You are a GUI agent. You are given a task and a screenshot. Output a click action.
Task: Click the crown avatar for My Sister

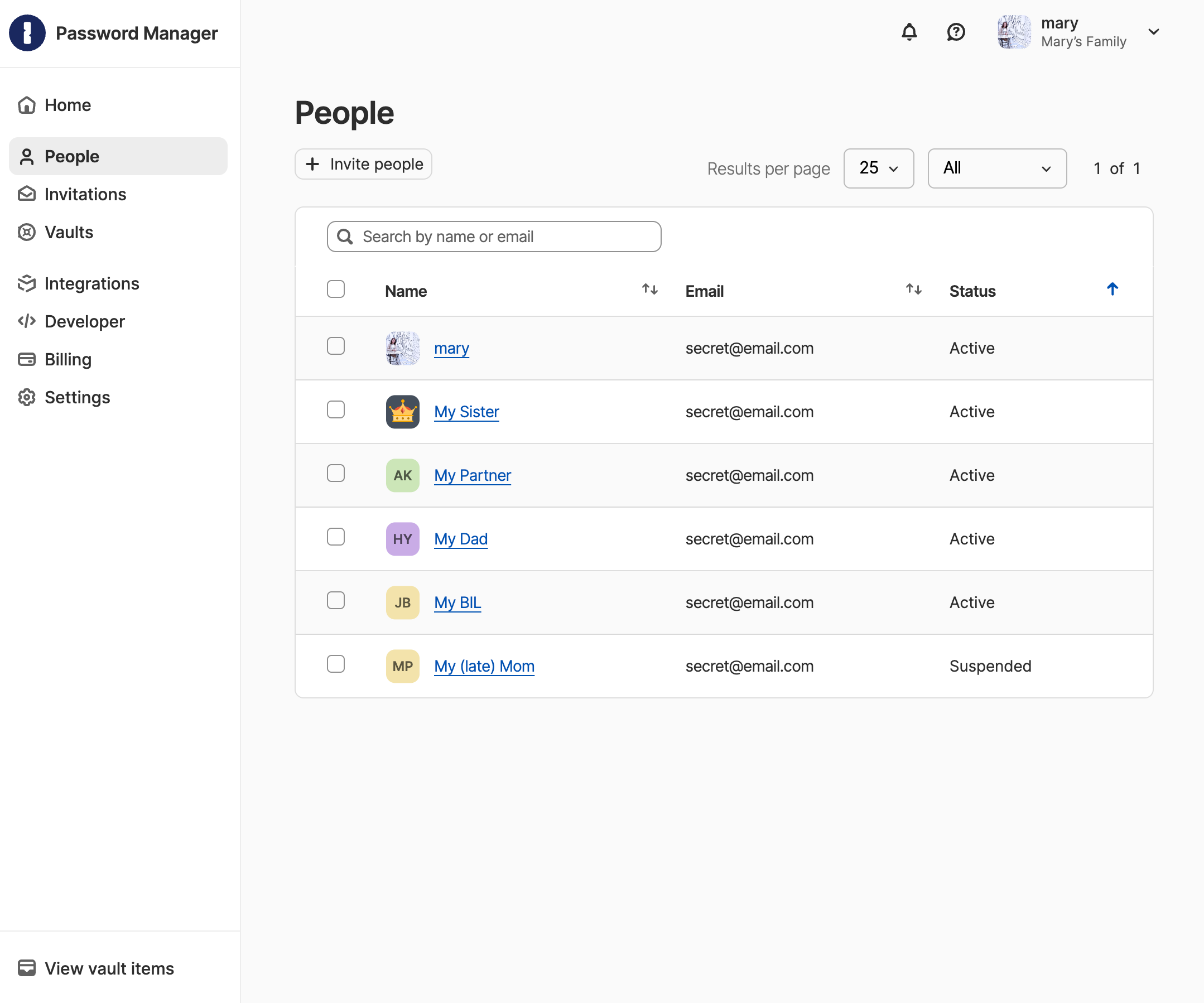click(402, 412)
